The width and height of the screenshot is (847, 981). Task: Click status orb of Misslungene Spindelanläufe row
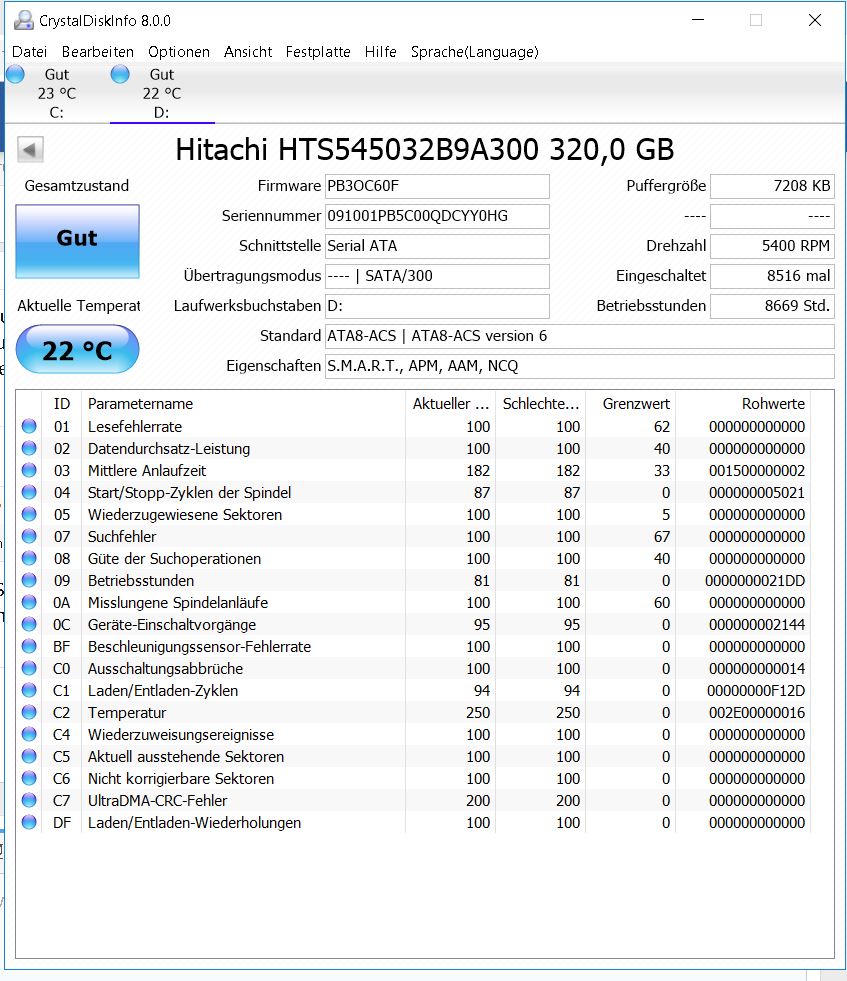coord(29,602)
